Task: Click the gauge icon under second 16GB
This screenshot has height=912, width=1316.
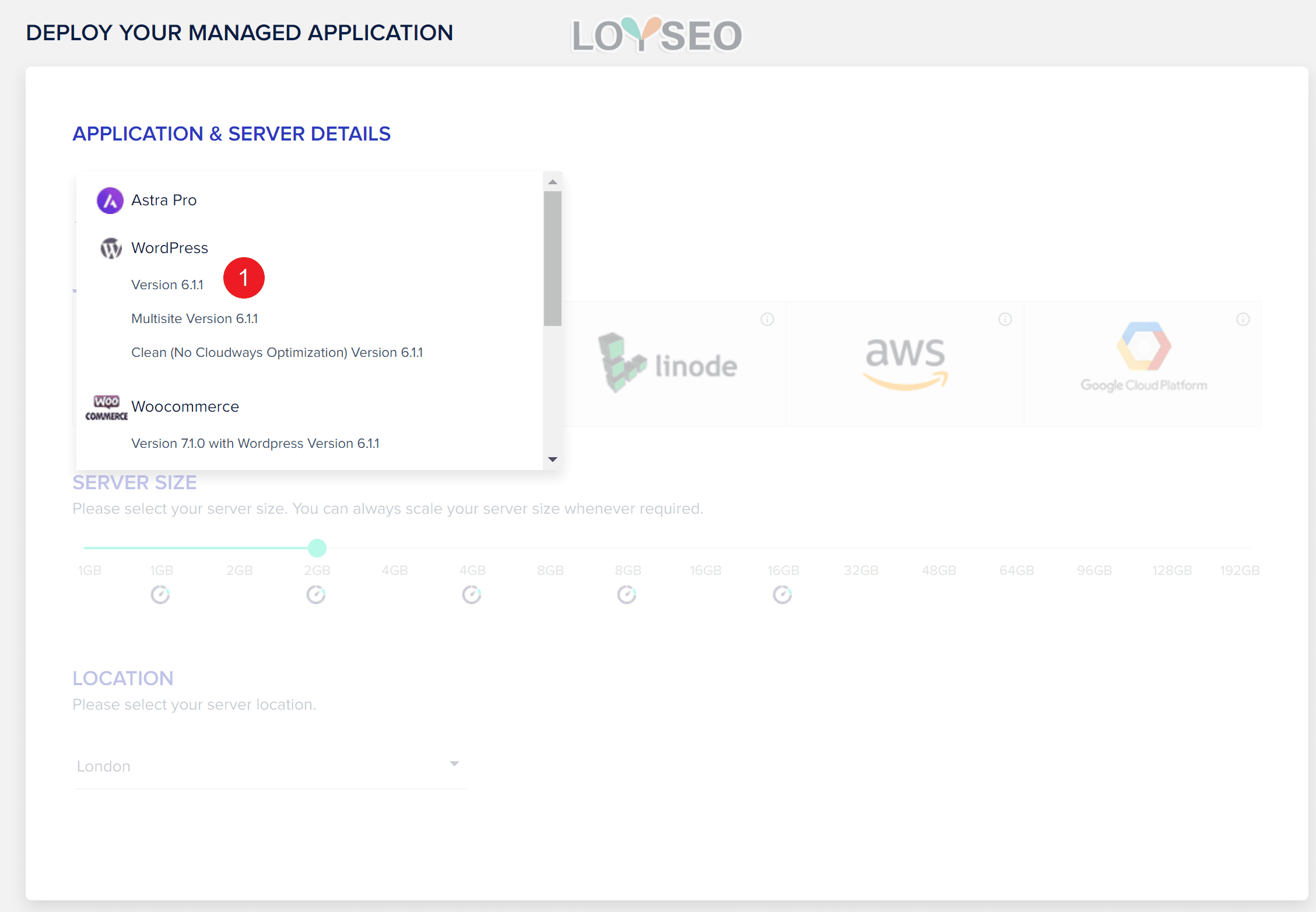Action: pos(782,595)
